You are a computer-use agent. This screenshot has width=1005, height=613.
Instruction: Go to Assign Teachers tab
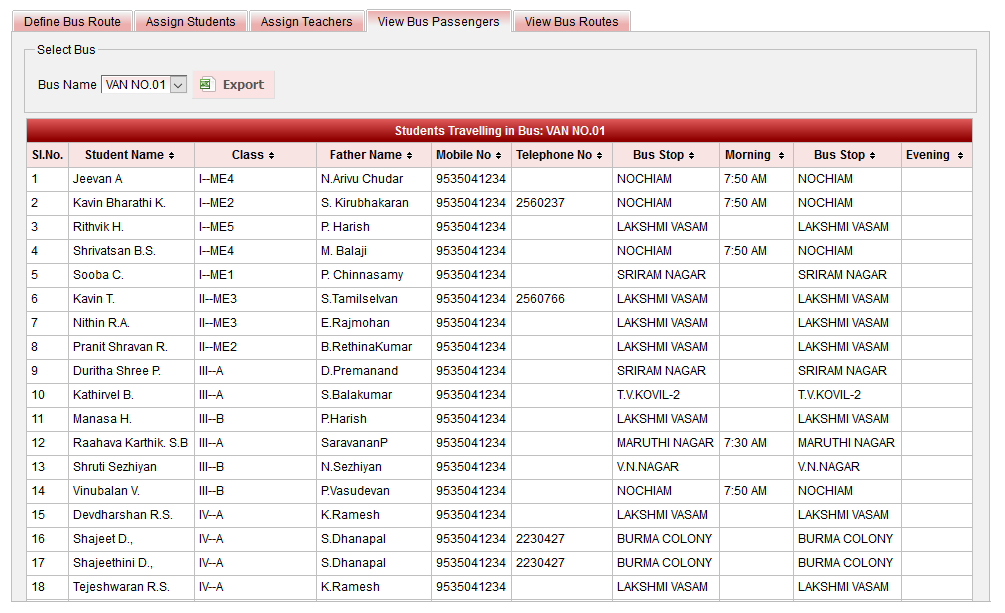[307, 22]
